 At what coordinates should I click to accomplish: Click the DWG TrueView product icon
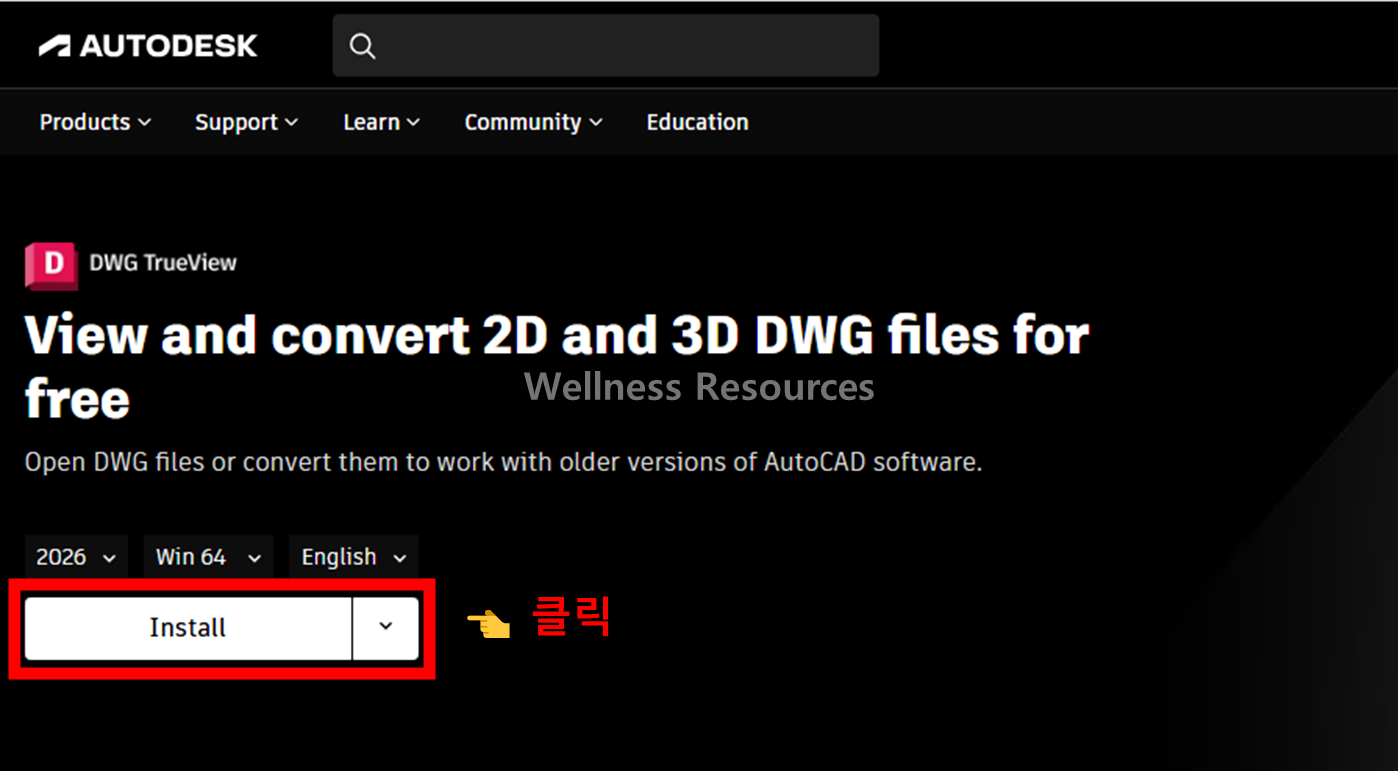pyautogui.click(x=51, y=265)
